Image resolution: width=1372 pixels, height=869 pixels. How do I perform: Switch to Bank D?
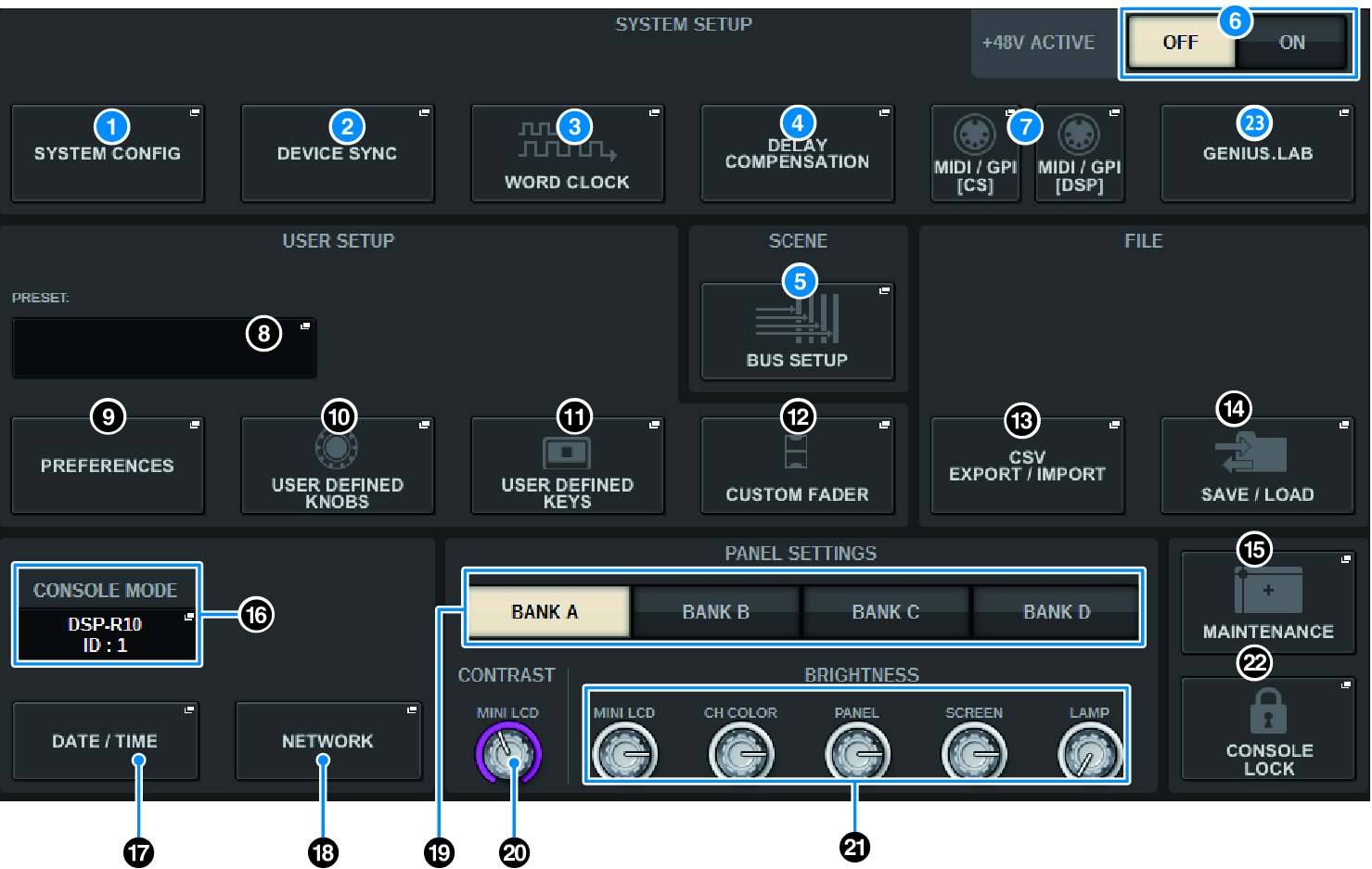pyautogui.click(x=1057, y=612)
